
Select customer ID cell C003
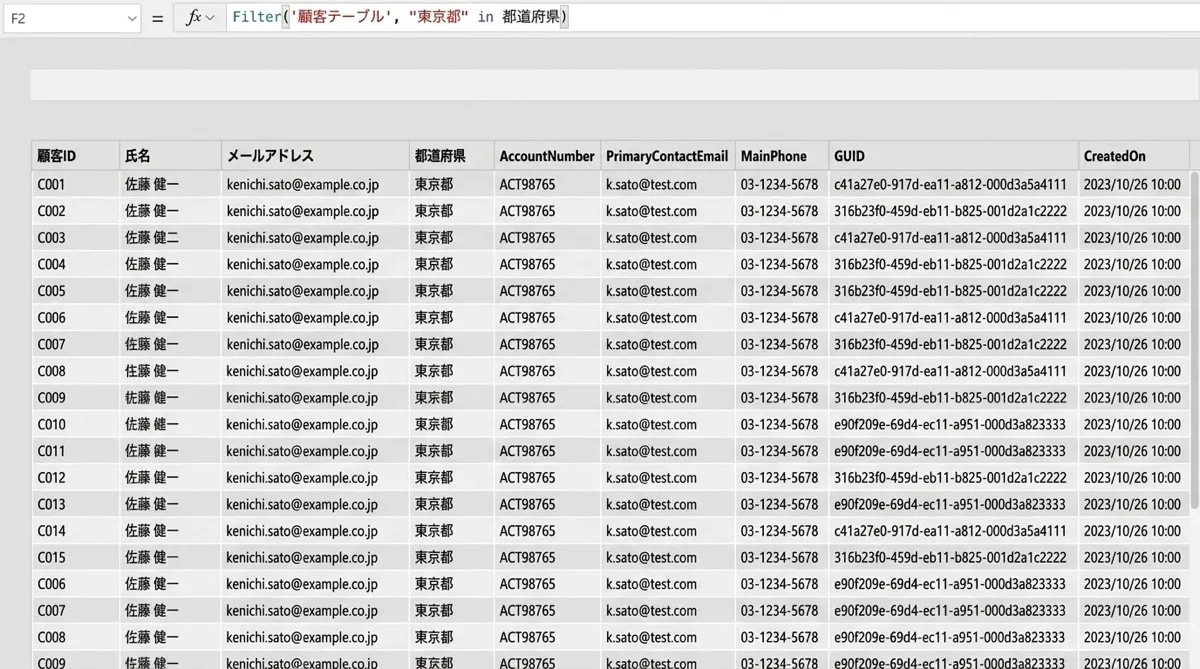75,238
